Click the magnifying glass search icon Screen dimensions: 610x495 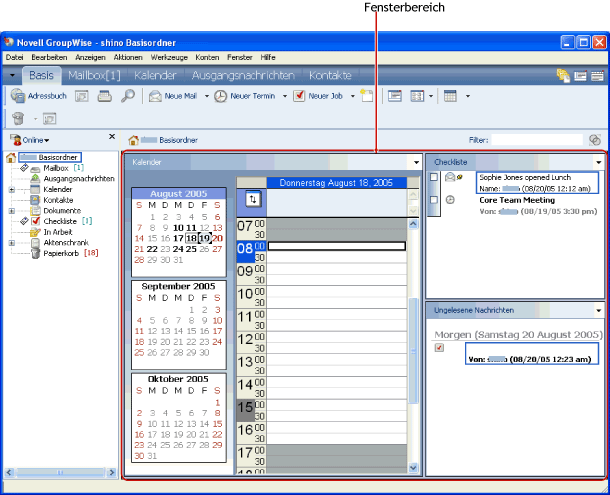(x=128, y=96)
